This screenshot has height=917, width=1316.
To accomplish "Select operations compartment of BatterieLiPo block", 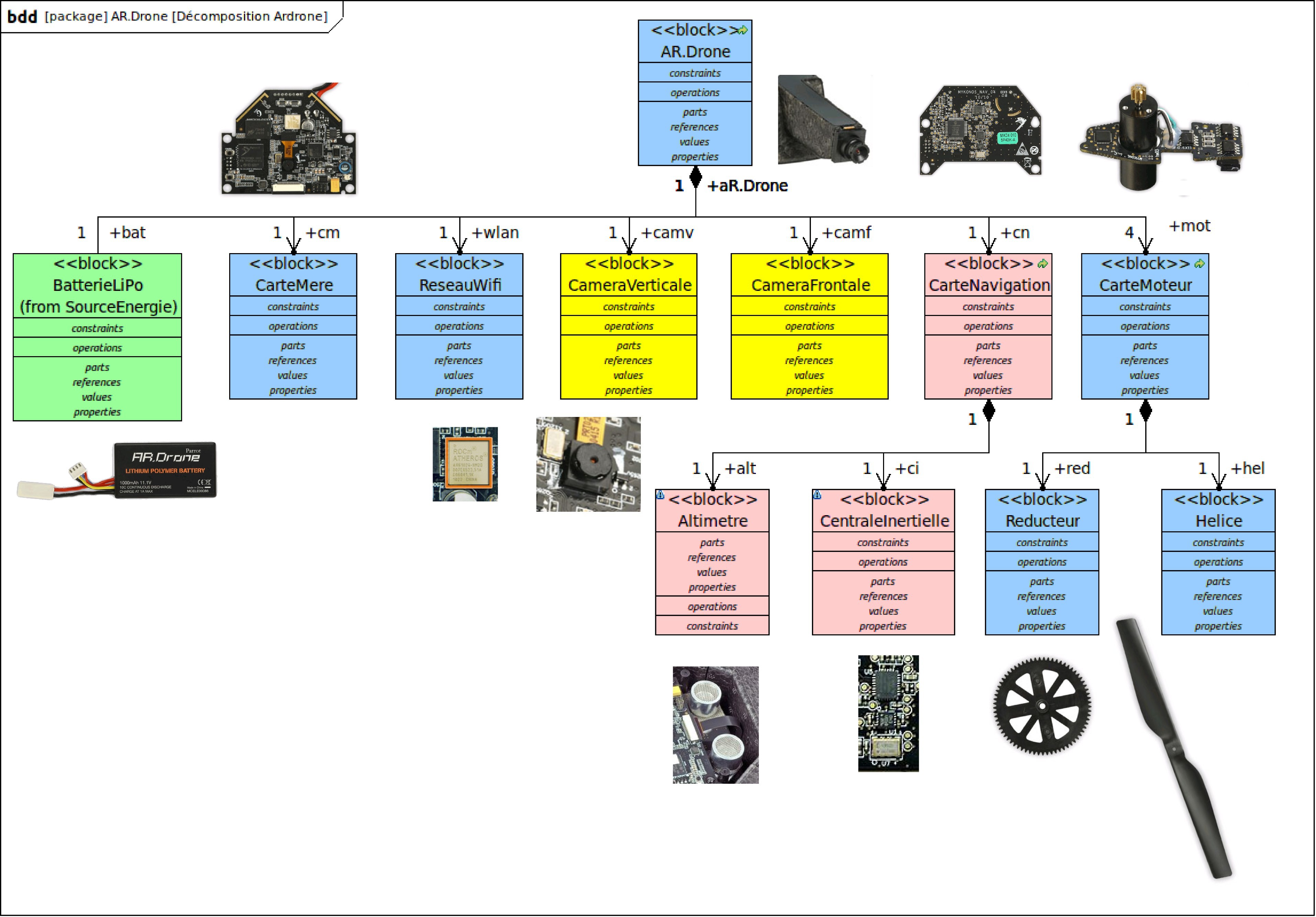I will (98, 348).
